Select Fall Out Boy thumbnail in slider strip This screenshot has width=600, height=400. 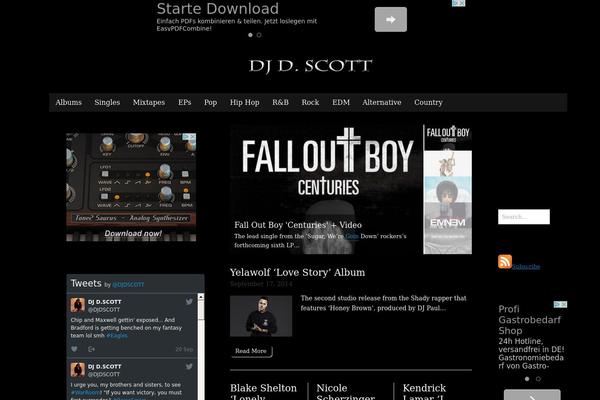(448, 137)
